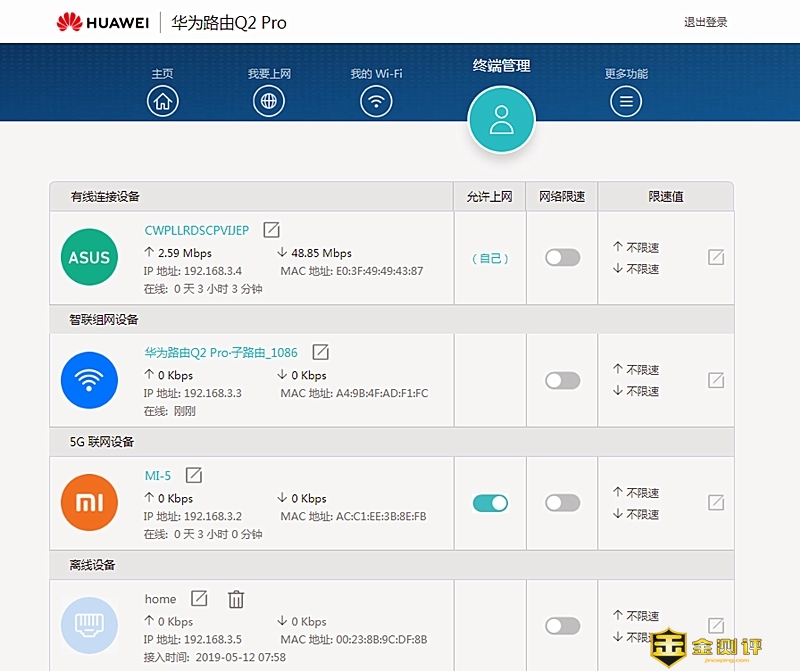Image resolution: width=800 pixels, height=671 pixels.
Task: Enable speed limit for the sub-router
Action: pos(562,381)
